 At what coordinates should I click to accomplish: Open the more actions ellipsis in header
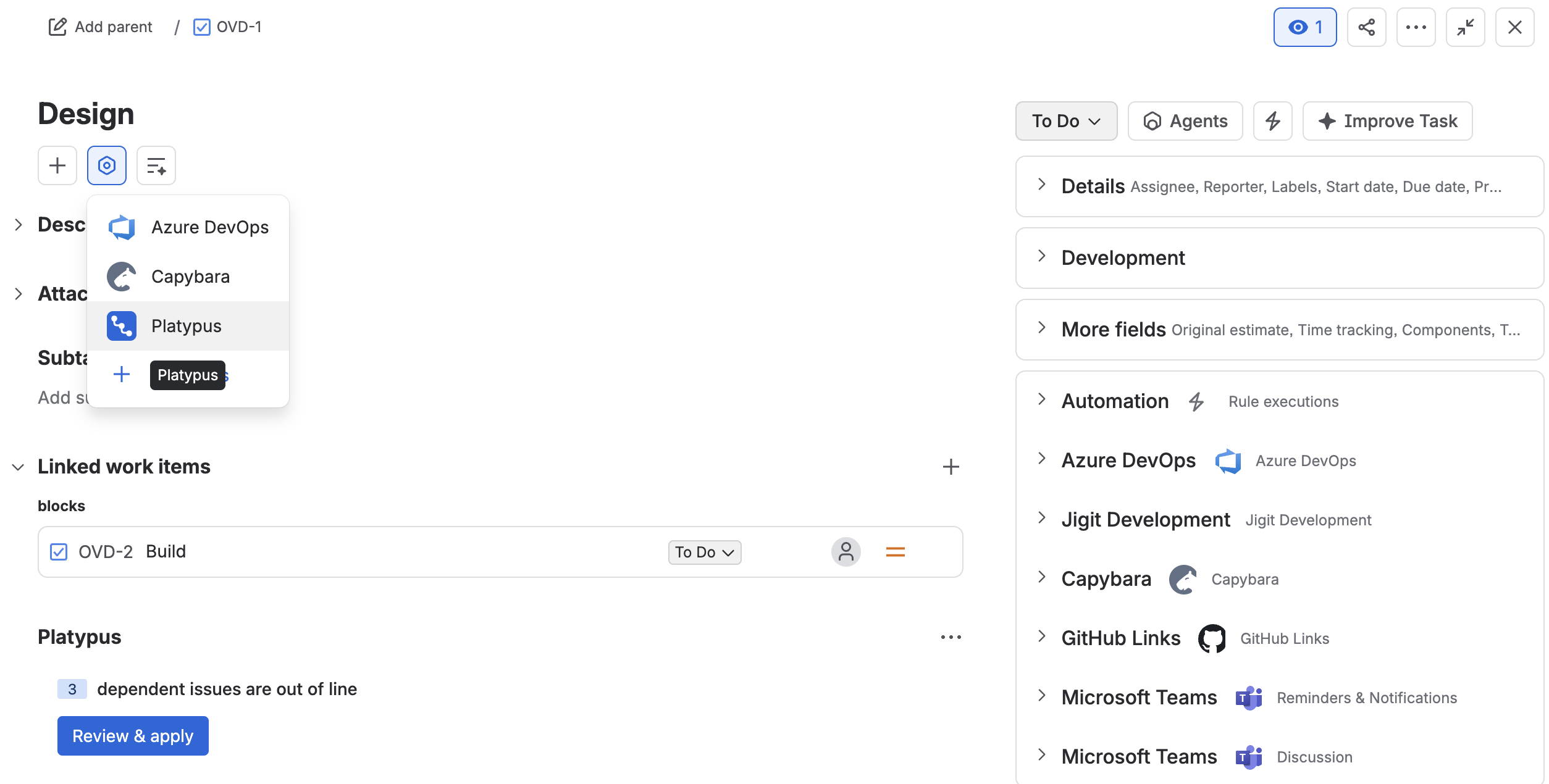click(1416, 27)
